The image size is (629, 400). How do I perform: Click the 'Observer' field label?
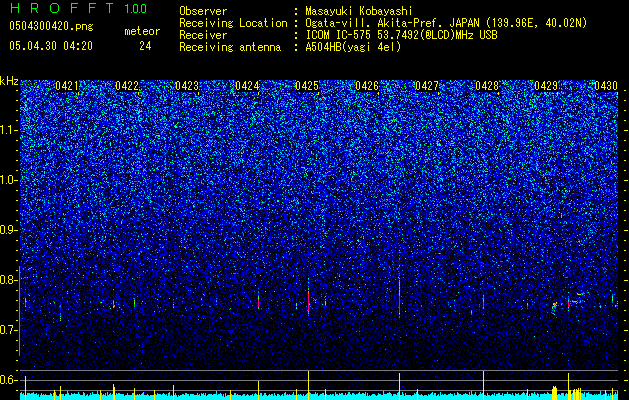(203, 11)
